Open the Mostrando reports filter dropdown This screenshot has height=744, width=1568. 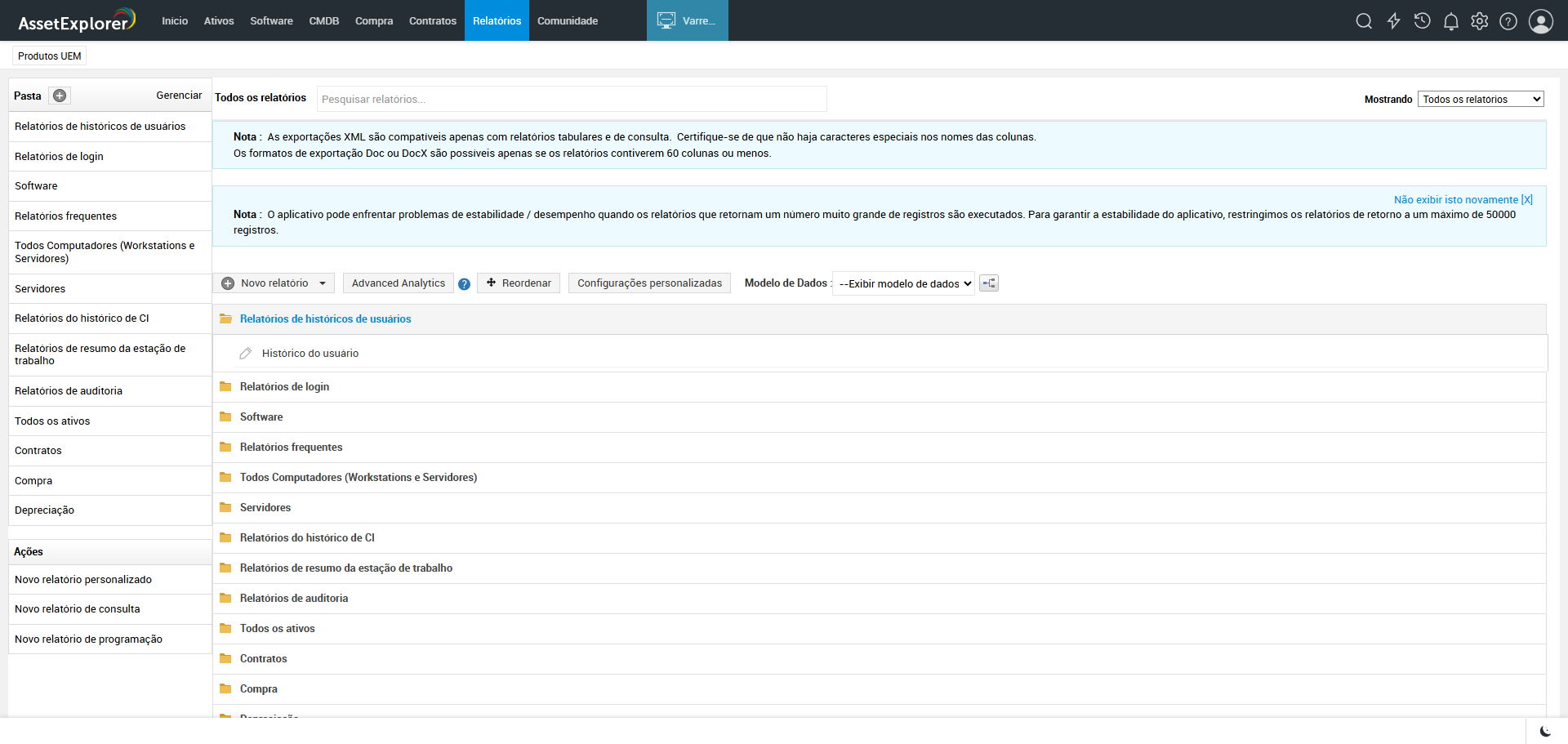click(1481, 100)
